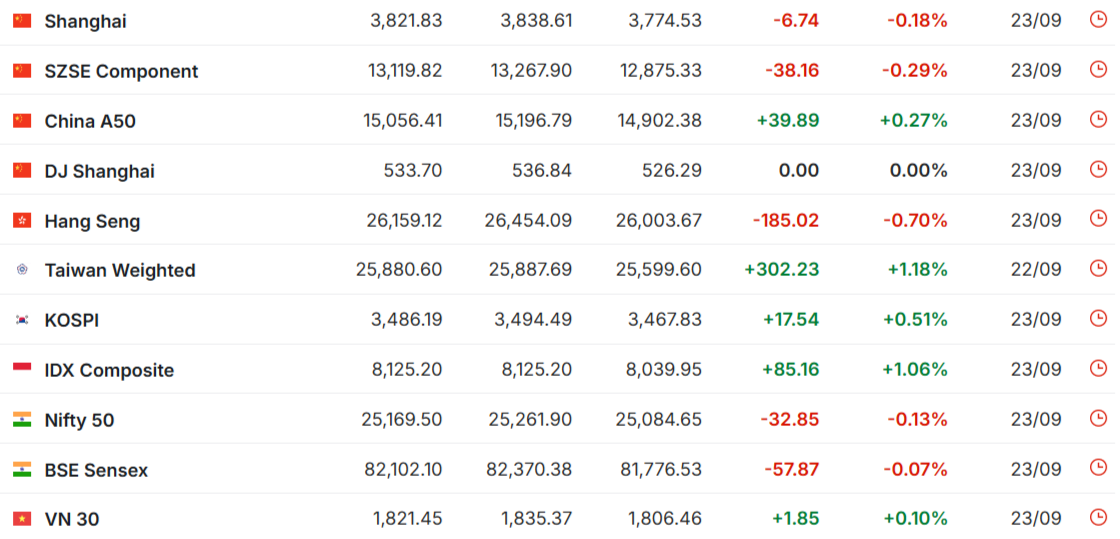The width and height of the screenshot is (1120, 539).
Task: Click the clock icon in Hang Seng row
Action: 1098,219
